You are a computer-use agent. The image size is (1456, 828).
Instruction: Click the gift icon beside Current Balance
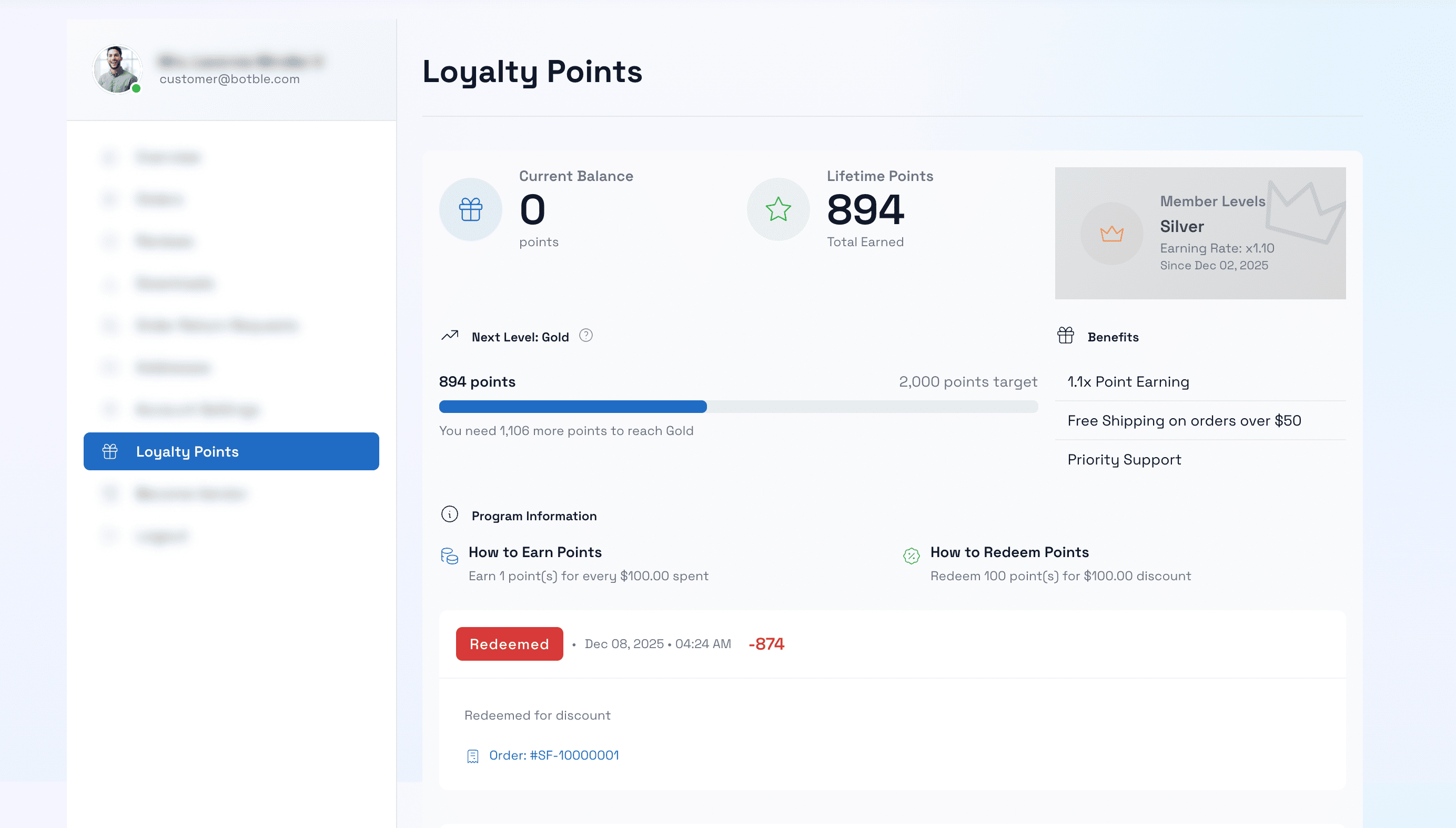click(470, 209)
